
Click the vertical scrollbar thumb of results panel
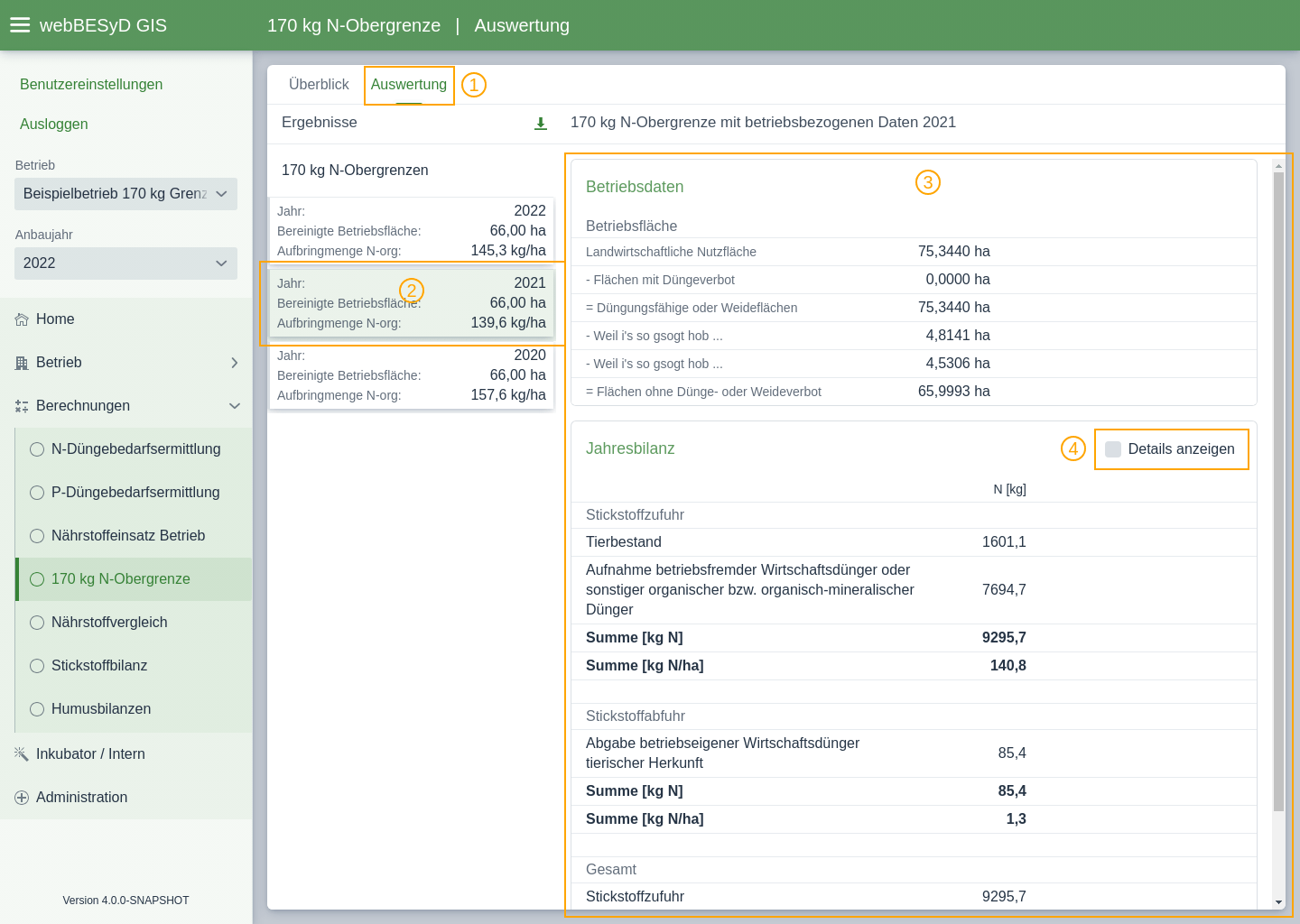[x=1278, y=492]
